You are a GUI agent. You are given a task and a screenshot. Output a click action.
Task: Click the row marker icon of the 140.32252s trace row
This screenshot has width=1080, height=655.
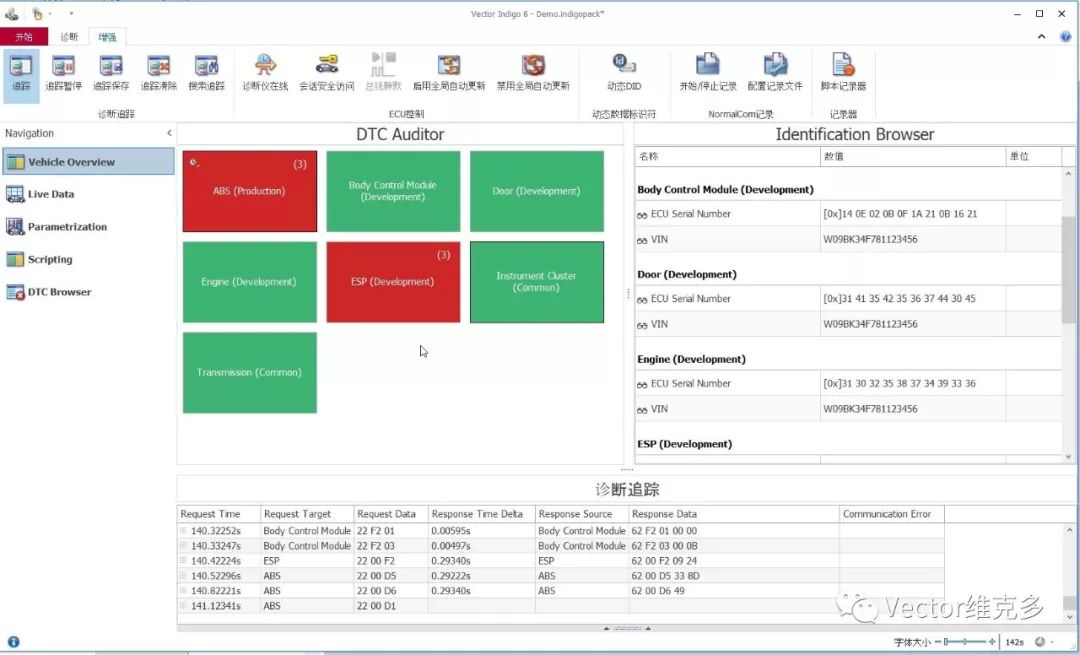[x=183, y=530]
